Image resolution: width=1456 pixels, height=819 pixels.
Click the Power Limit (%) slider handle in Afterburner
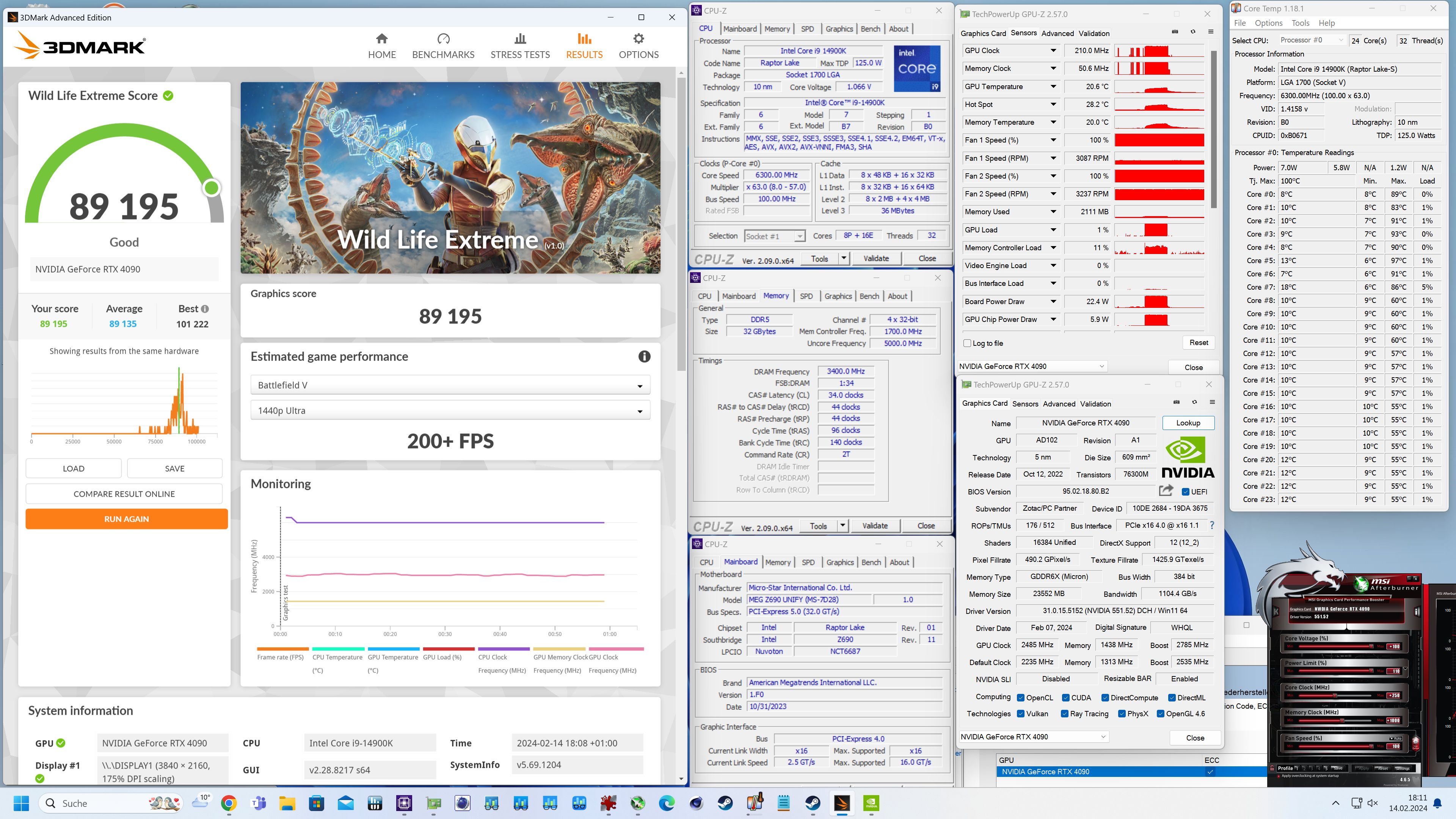coord(1371,671)
